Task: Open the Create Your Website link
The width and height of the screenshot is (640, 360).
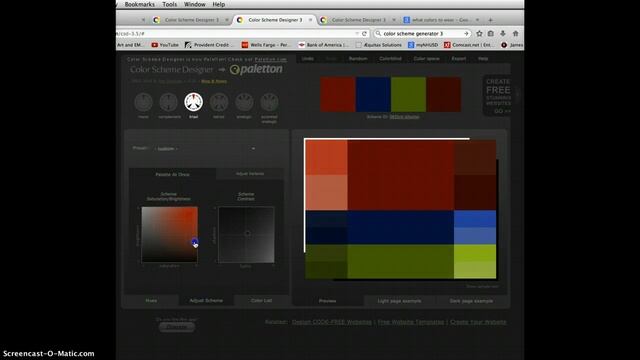Action: click(x=478, y=322)
